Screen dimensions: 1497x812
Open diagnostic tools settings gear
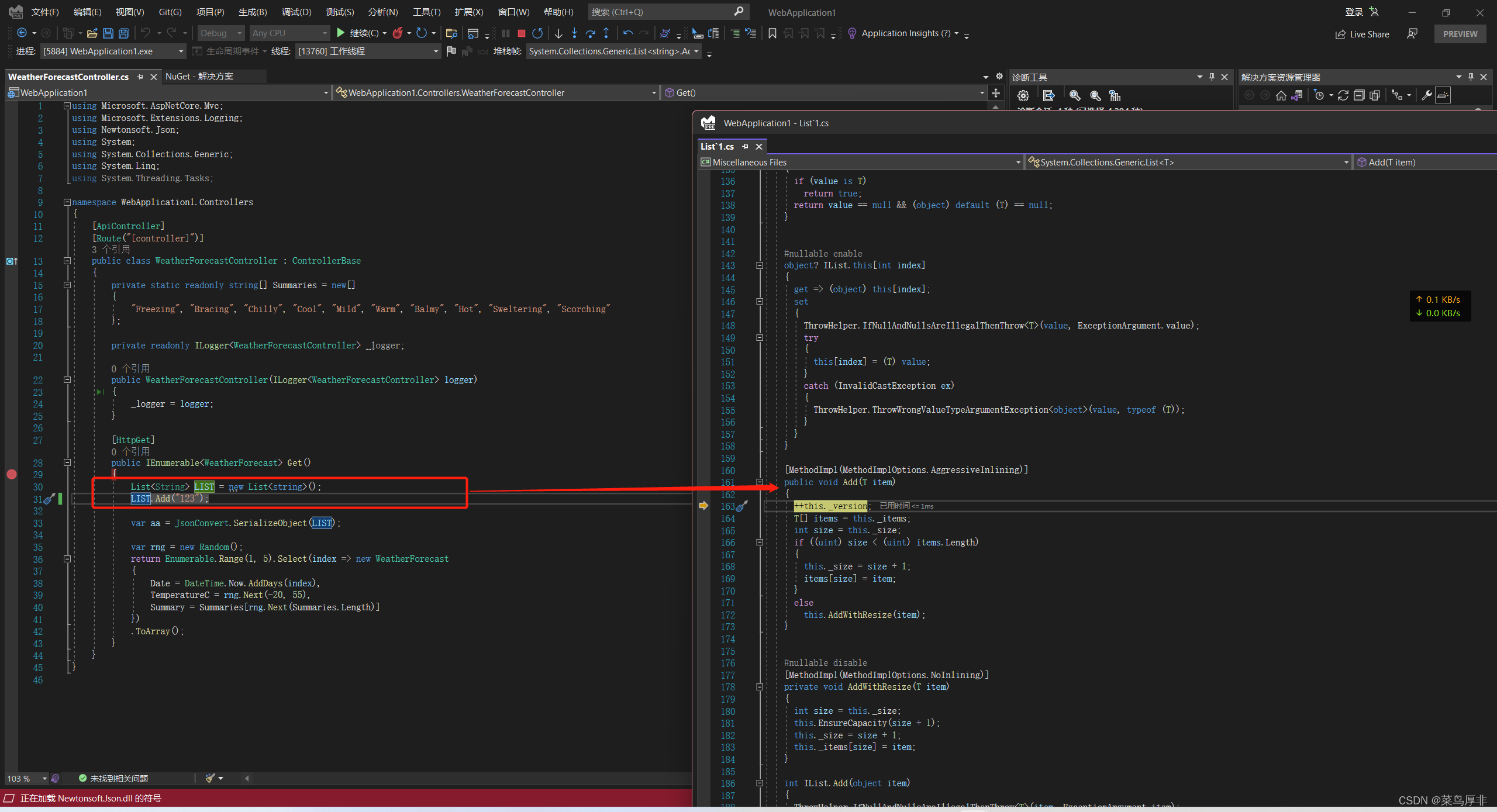[x=1023, y=95]
